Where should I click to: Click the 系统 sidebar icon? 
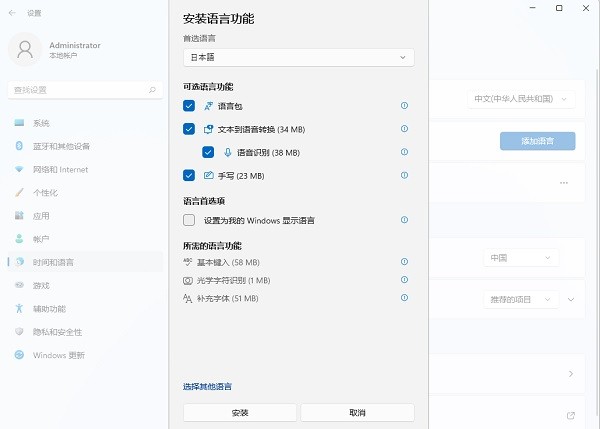[19, 123]
